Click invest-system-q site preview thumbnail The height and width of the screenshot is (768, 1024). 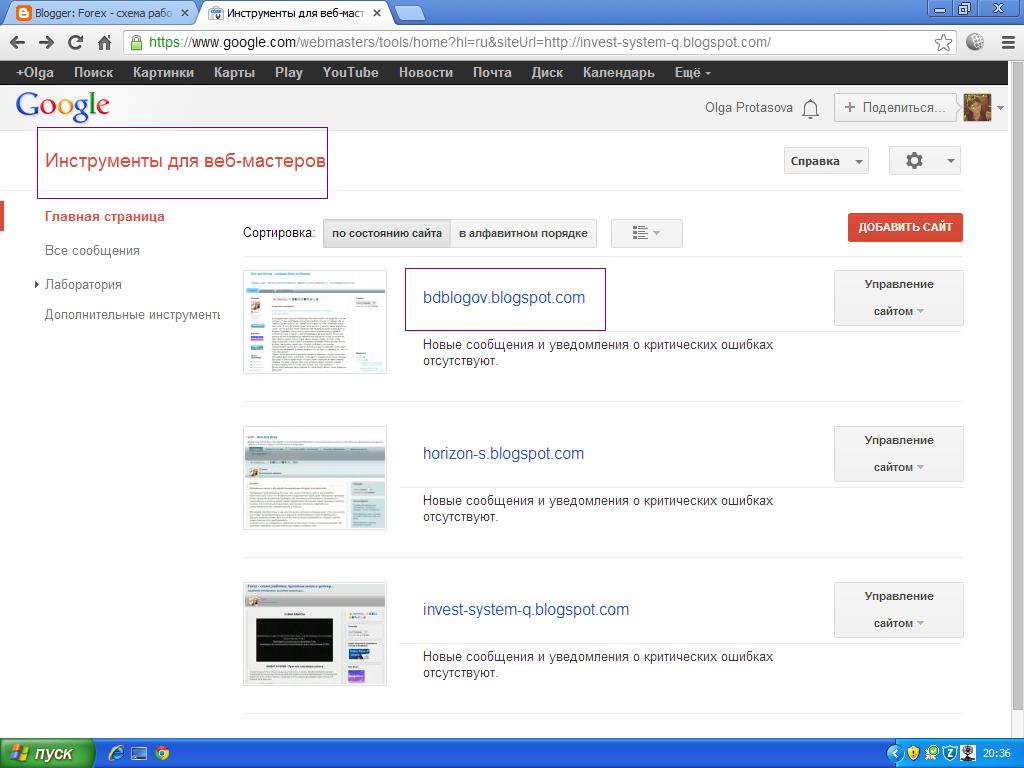315,634
